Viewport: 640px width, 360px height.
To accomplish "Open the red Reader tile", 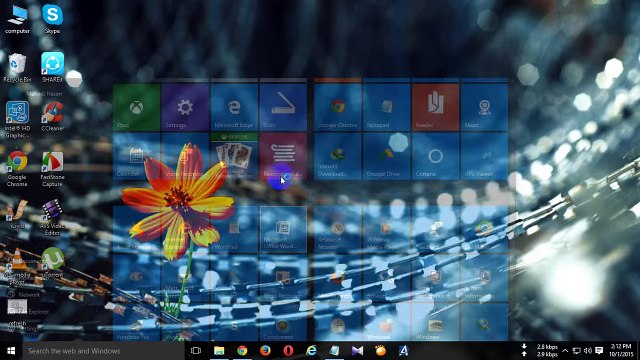I will pyautogui.click(x=436, y=107).
